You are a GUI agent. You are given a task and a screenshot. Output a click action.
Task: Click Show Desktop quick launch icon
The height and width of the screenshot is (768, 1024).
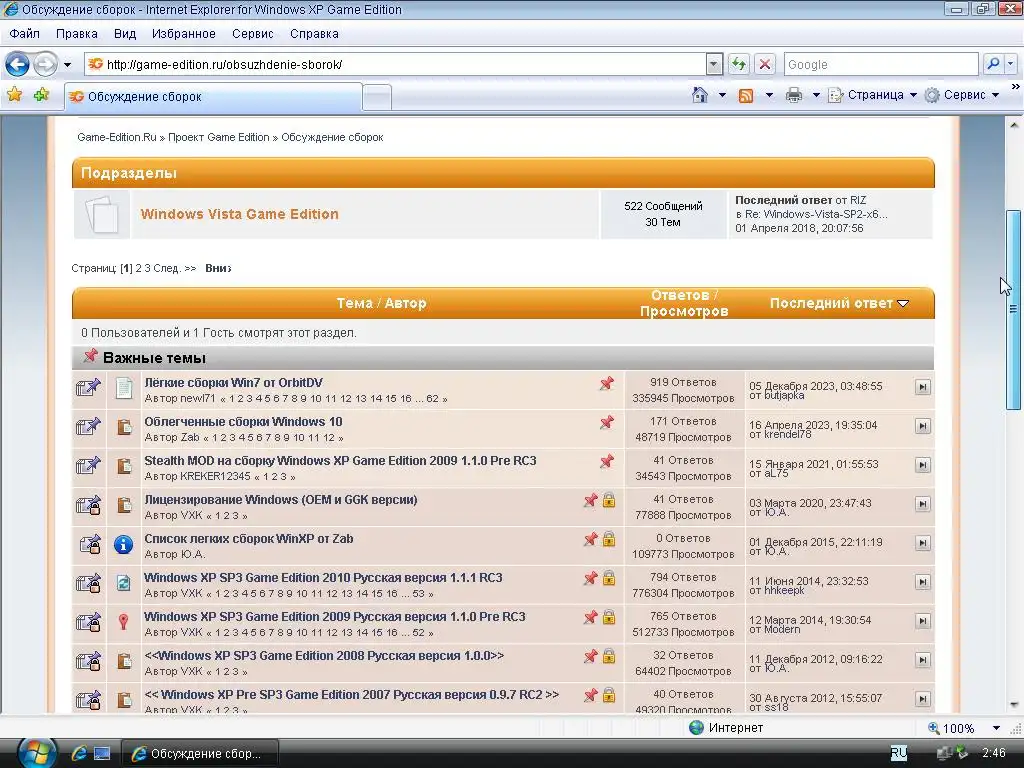102,754
